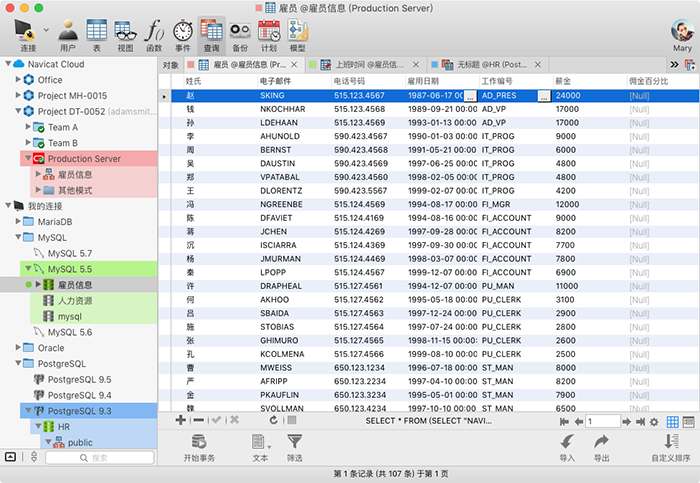Close the 雇员 @雇员信息 tab
This screenshot has height=483, width=700.
(294, 65)
